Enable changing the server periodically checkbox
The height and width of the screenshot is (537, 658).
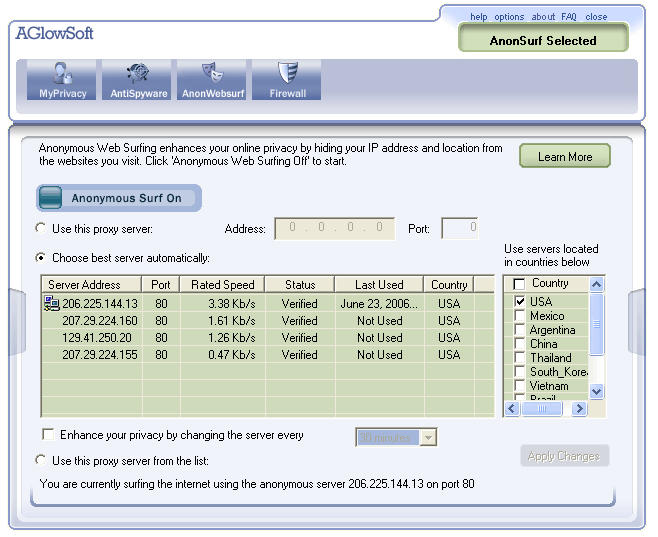tap(48, 434)
